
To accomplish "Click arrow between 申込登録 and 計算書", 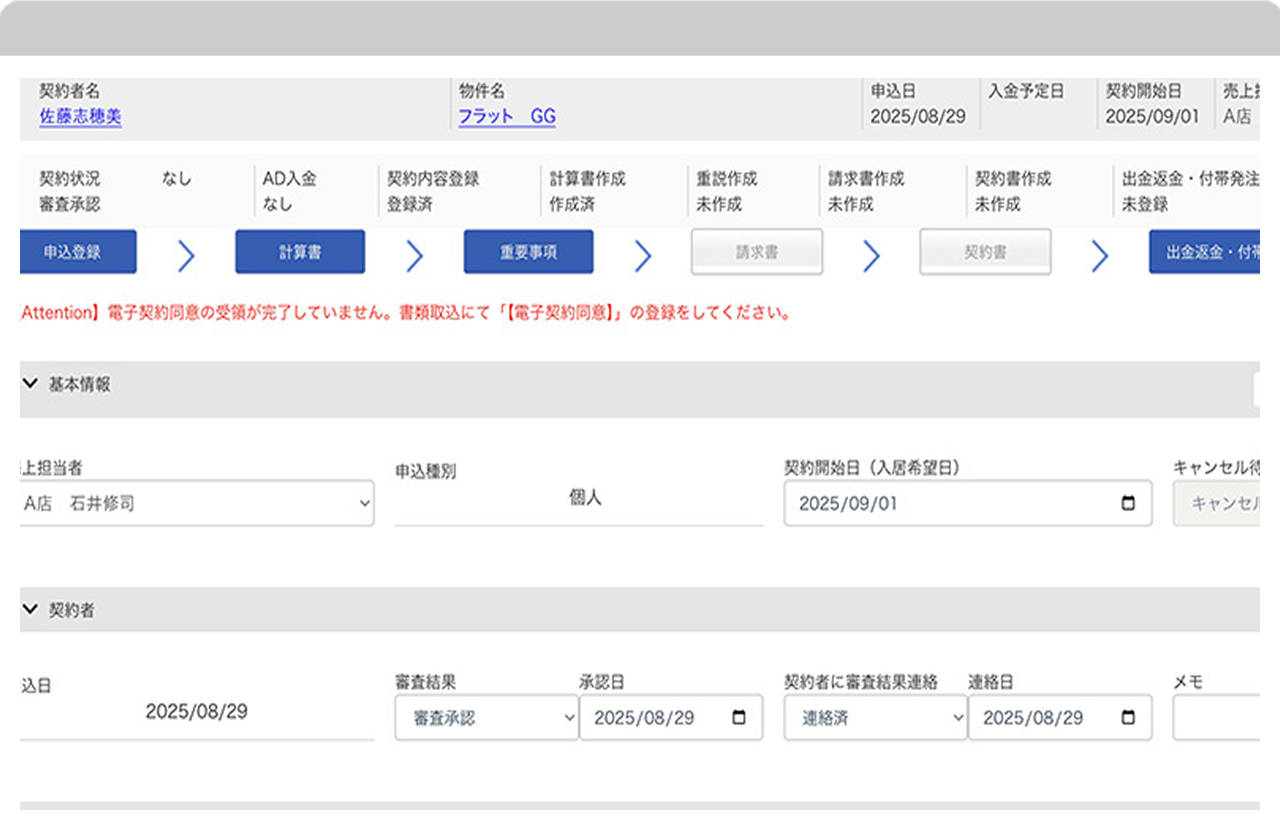I will [186, 256].
